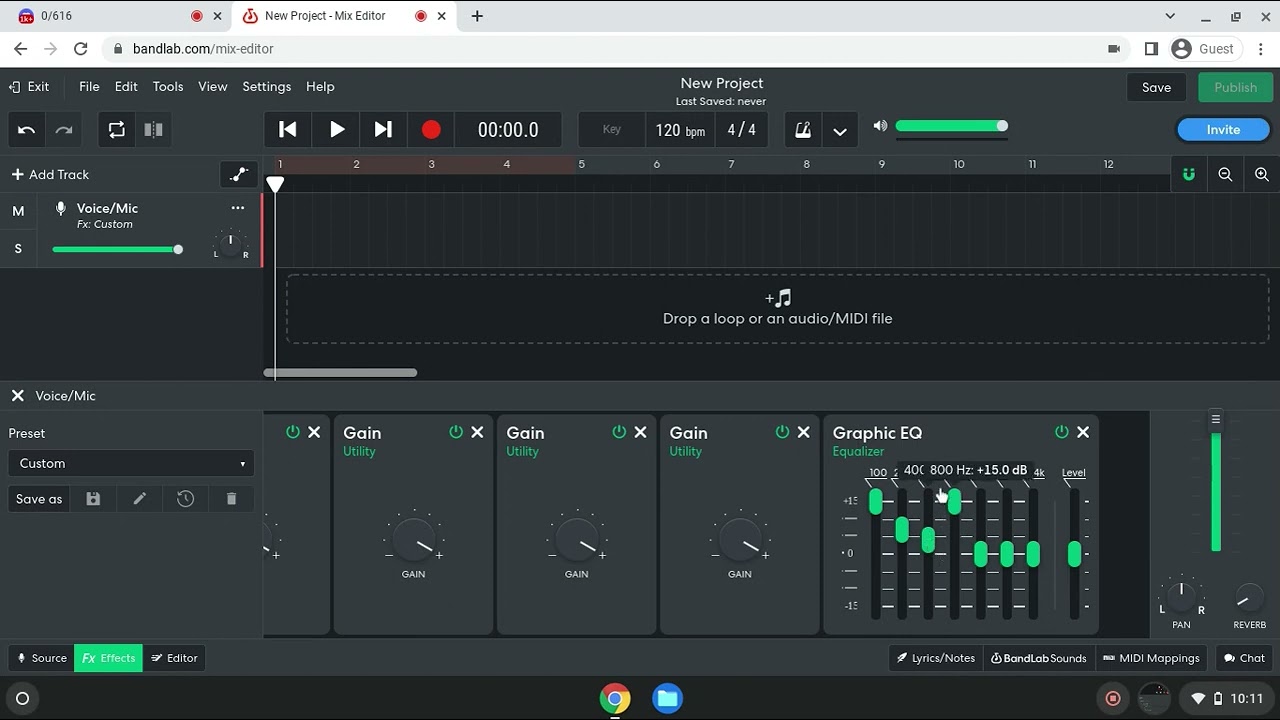The height and width of the screenshot is (720, 1280).
Task: Remove the third Gain effect
Action: point(803,432)
